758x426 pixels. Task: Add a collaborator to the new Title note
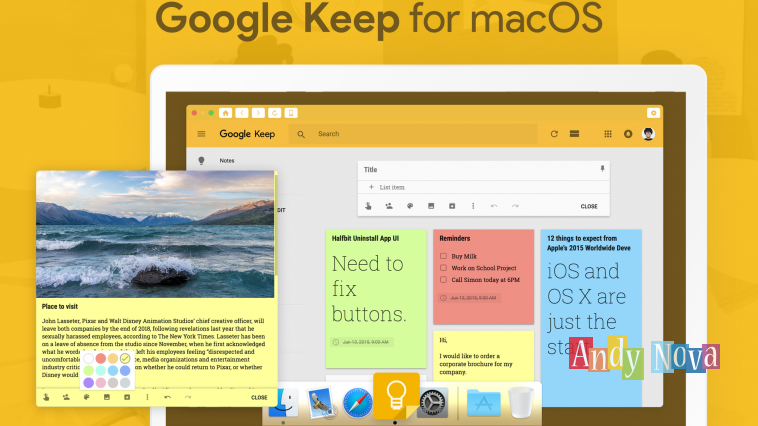[x=389, y=206]
